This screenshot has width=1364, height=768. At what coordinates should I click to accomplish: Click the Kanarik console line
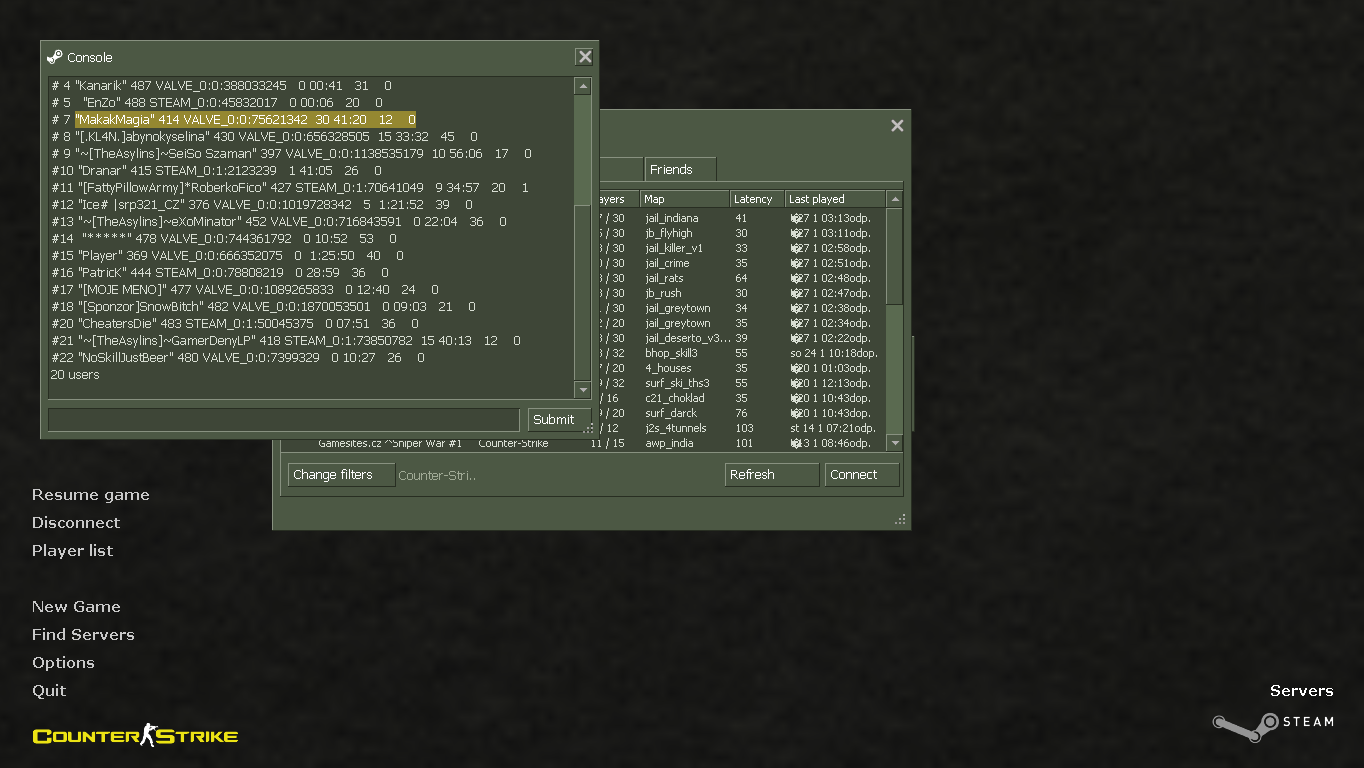[x=222, y=86]
